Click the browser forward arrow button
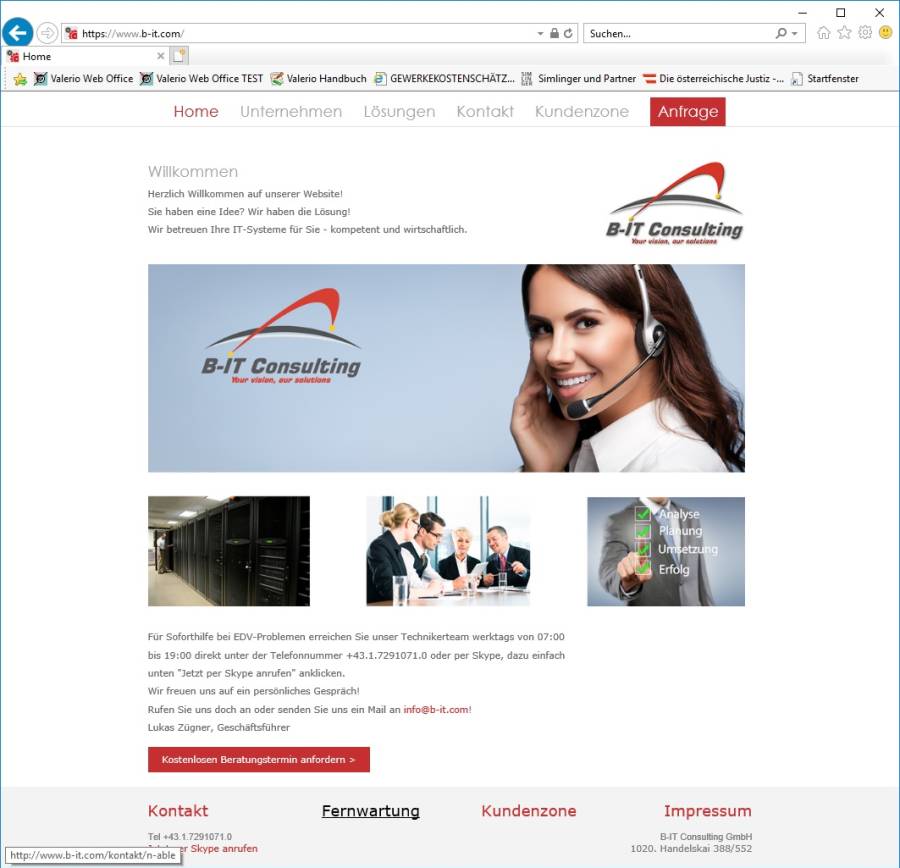This screenshot has height=868, width=900. [47, 33]
